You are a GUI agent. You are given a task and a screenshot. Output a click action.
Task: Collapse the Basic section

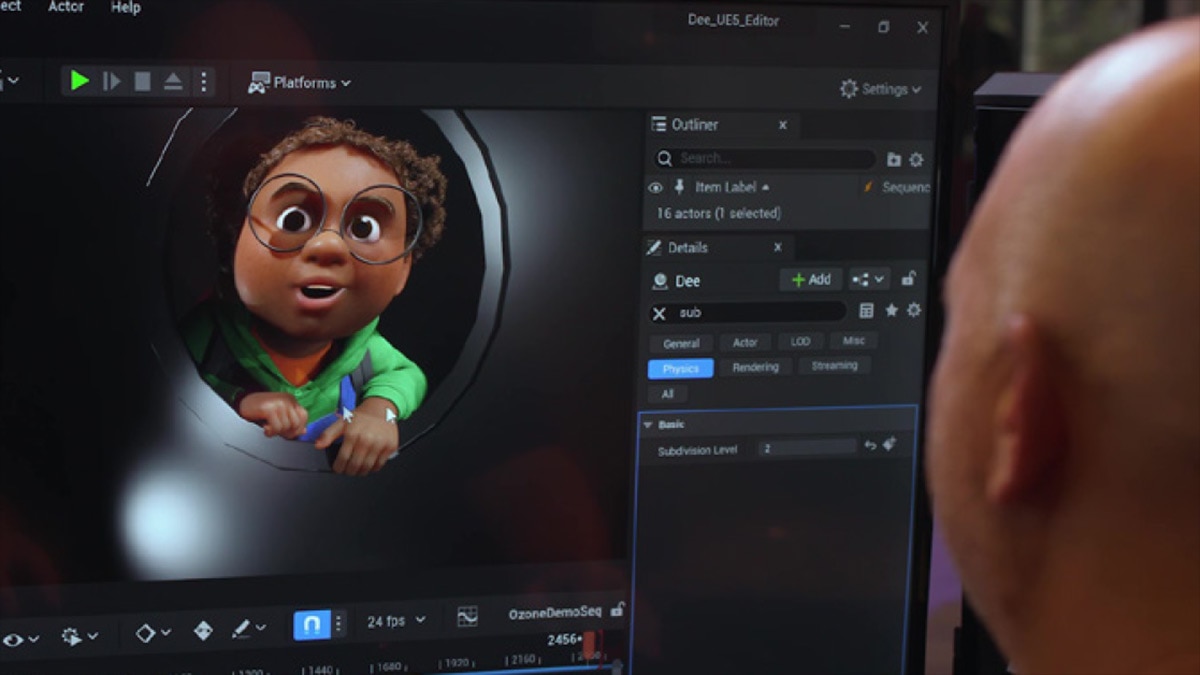click(648, 425)
